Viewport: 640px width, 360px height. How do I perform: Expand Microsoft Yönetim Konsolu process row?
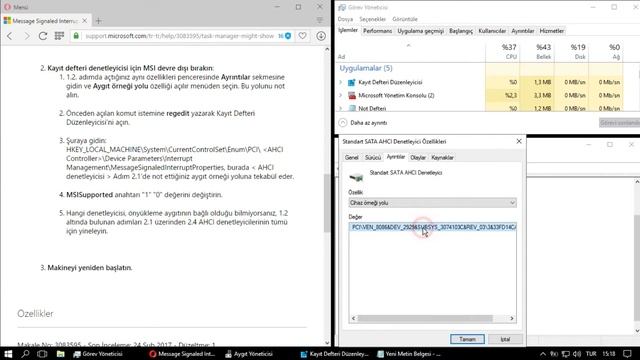[x=340, y=95]
